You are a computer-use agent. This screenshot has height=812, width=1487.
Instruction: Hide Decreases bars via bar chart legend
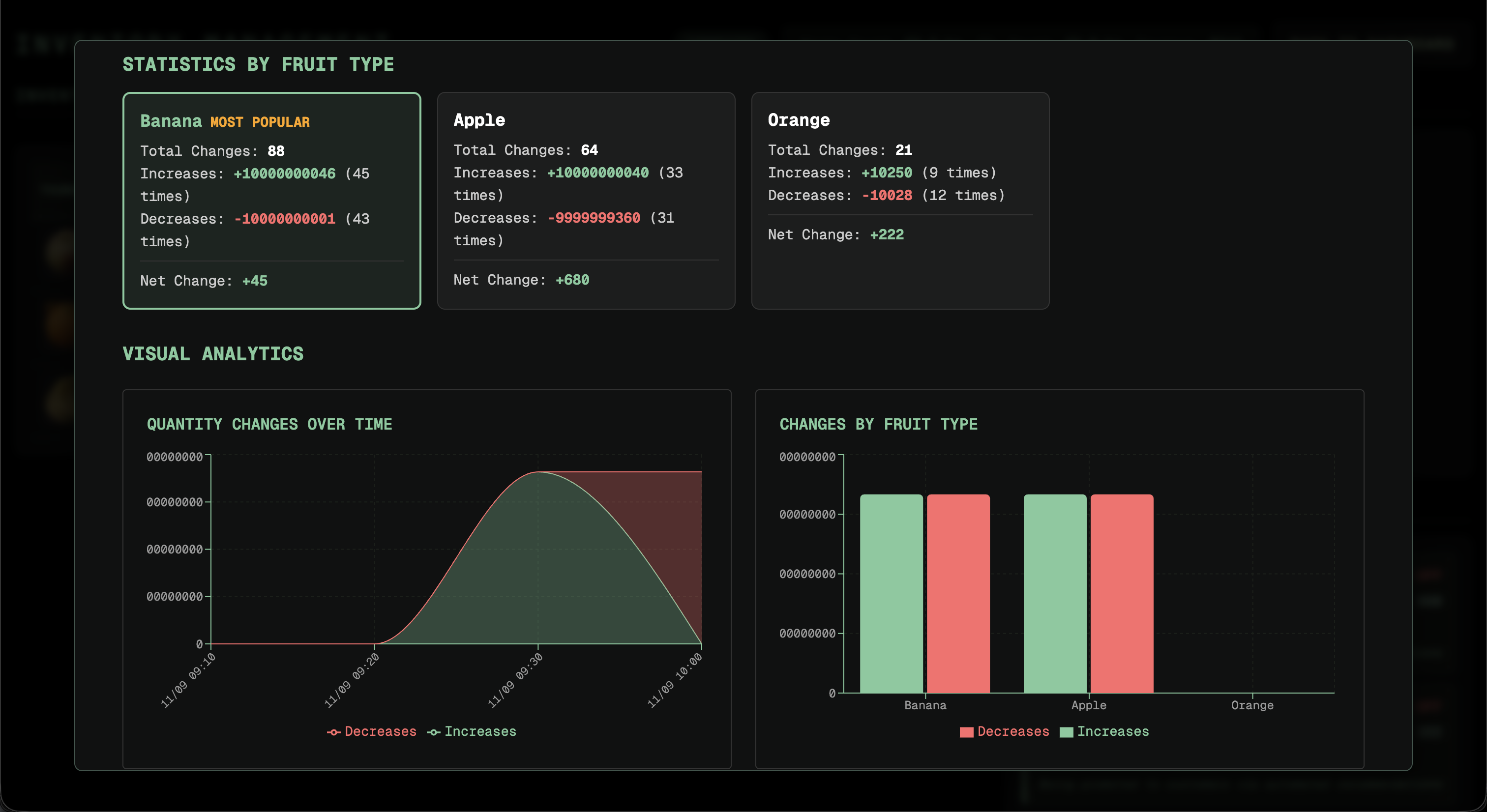pyautogui.click(x=1005, y=731)
